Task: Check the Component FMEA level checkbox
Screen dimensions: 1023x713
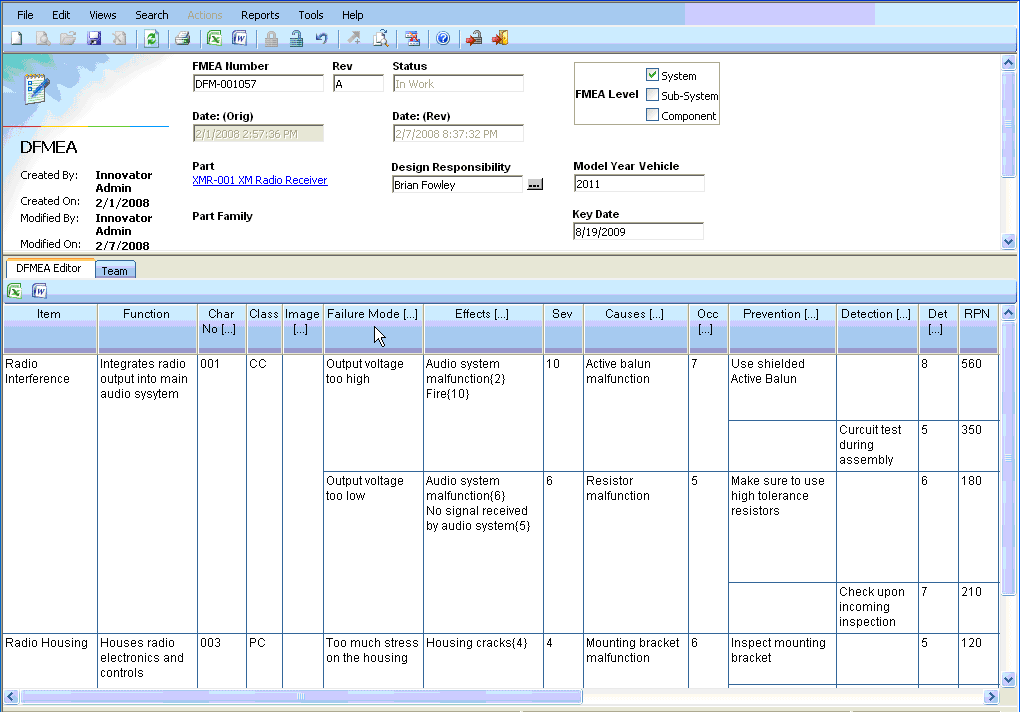Action: tap(652, 115)
